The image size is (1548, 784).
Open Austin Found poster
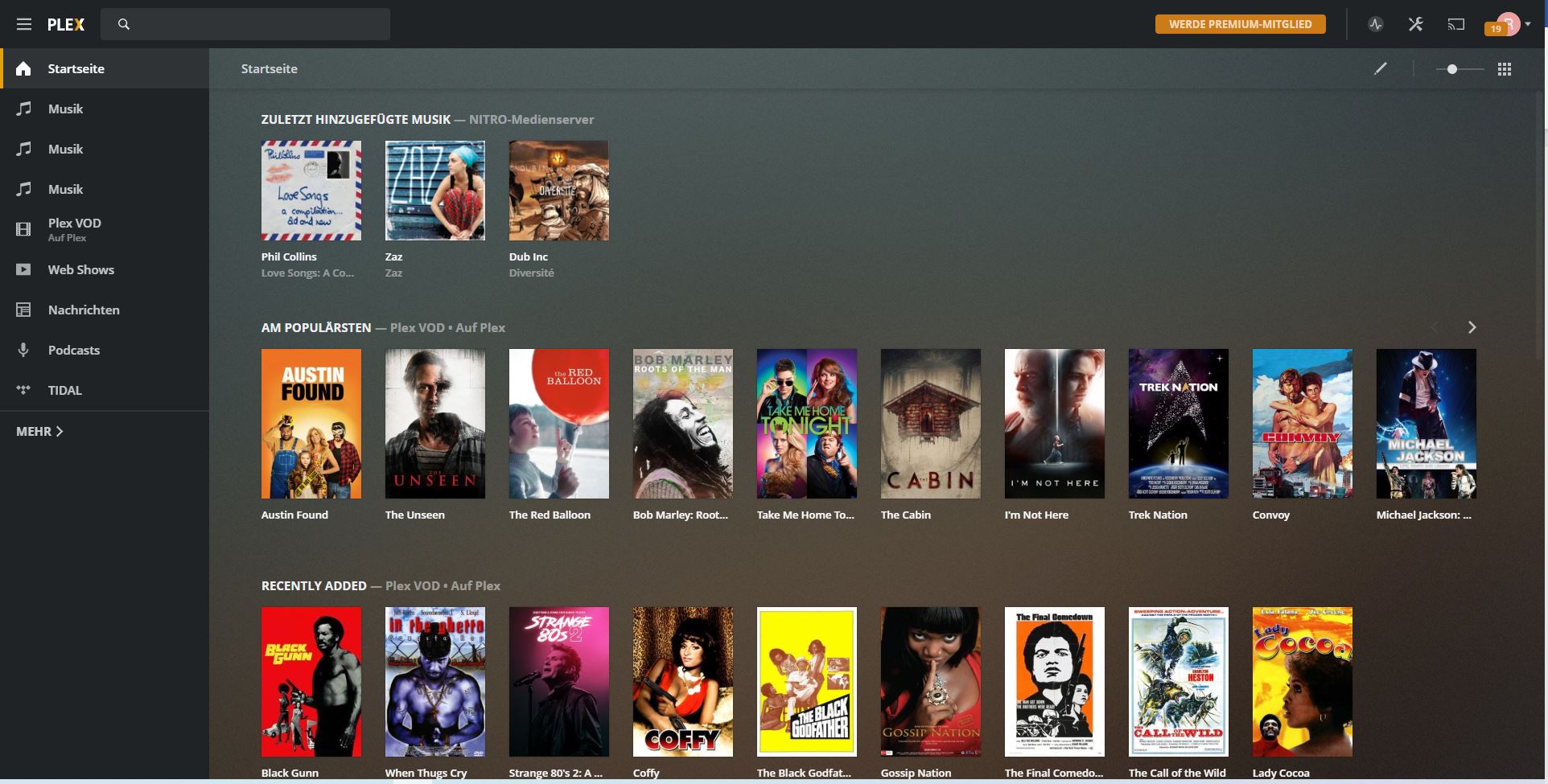tap(311, 424)
